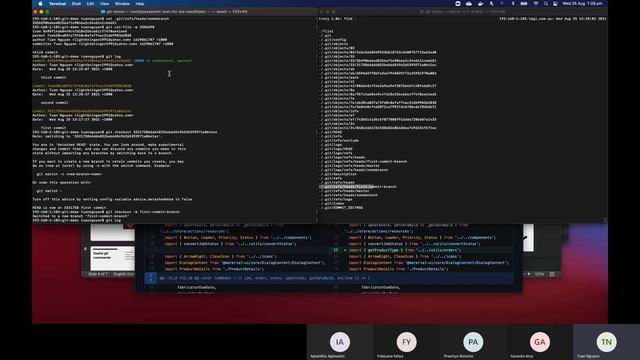The width and height of the screenshot is (640, 360).
Task: Click the Docker whale menu bar icon
Action: (x=480, y=4)
